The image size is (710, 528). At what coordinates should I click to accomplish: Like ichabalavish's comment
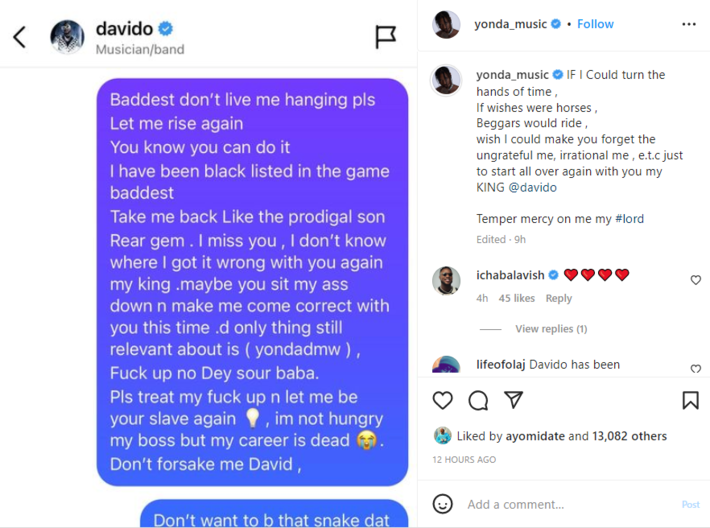click(696, 280)
